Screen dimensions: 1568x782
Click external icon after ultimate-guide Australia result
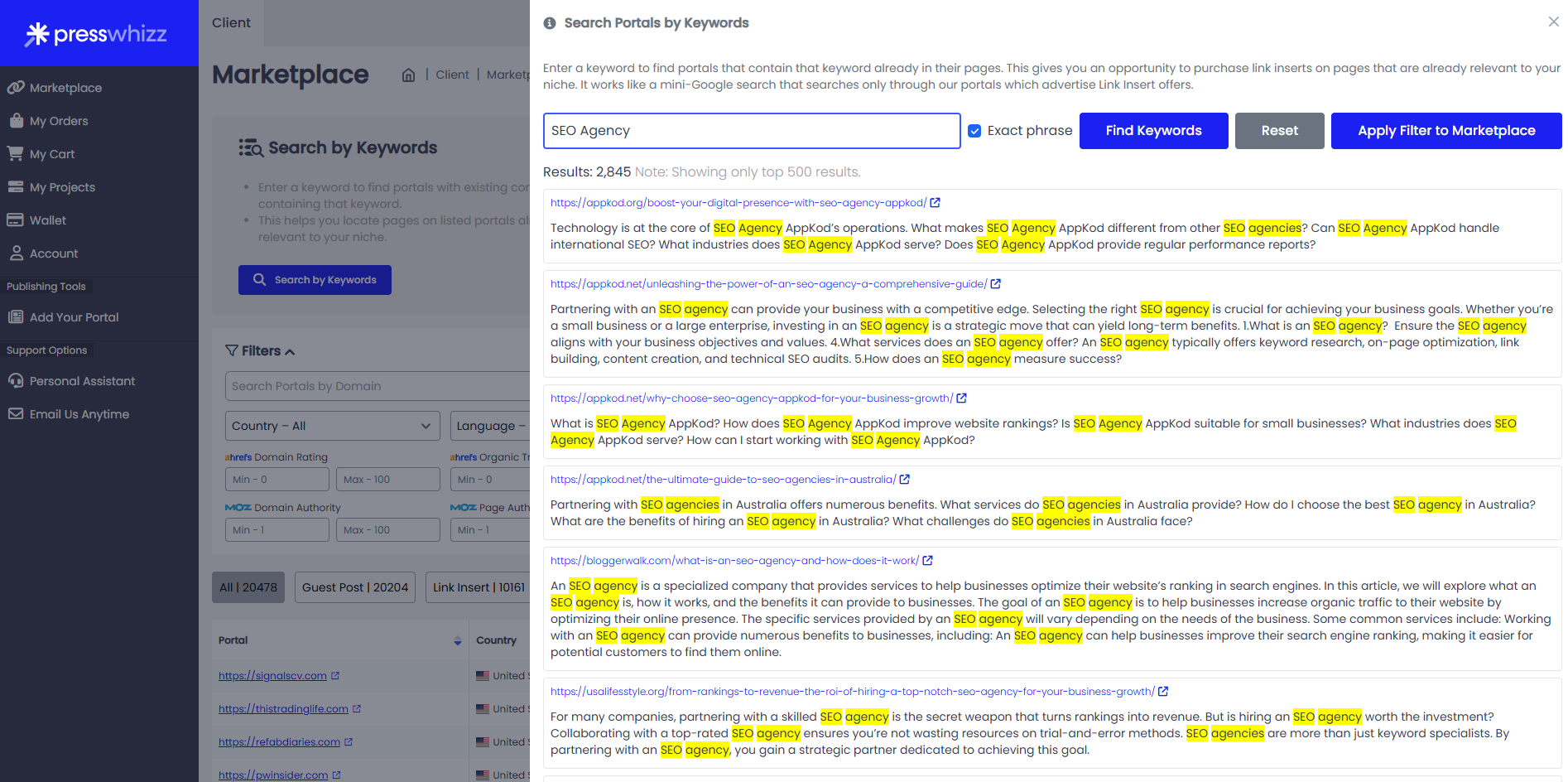point(905,480)
